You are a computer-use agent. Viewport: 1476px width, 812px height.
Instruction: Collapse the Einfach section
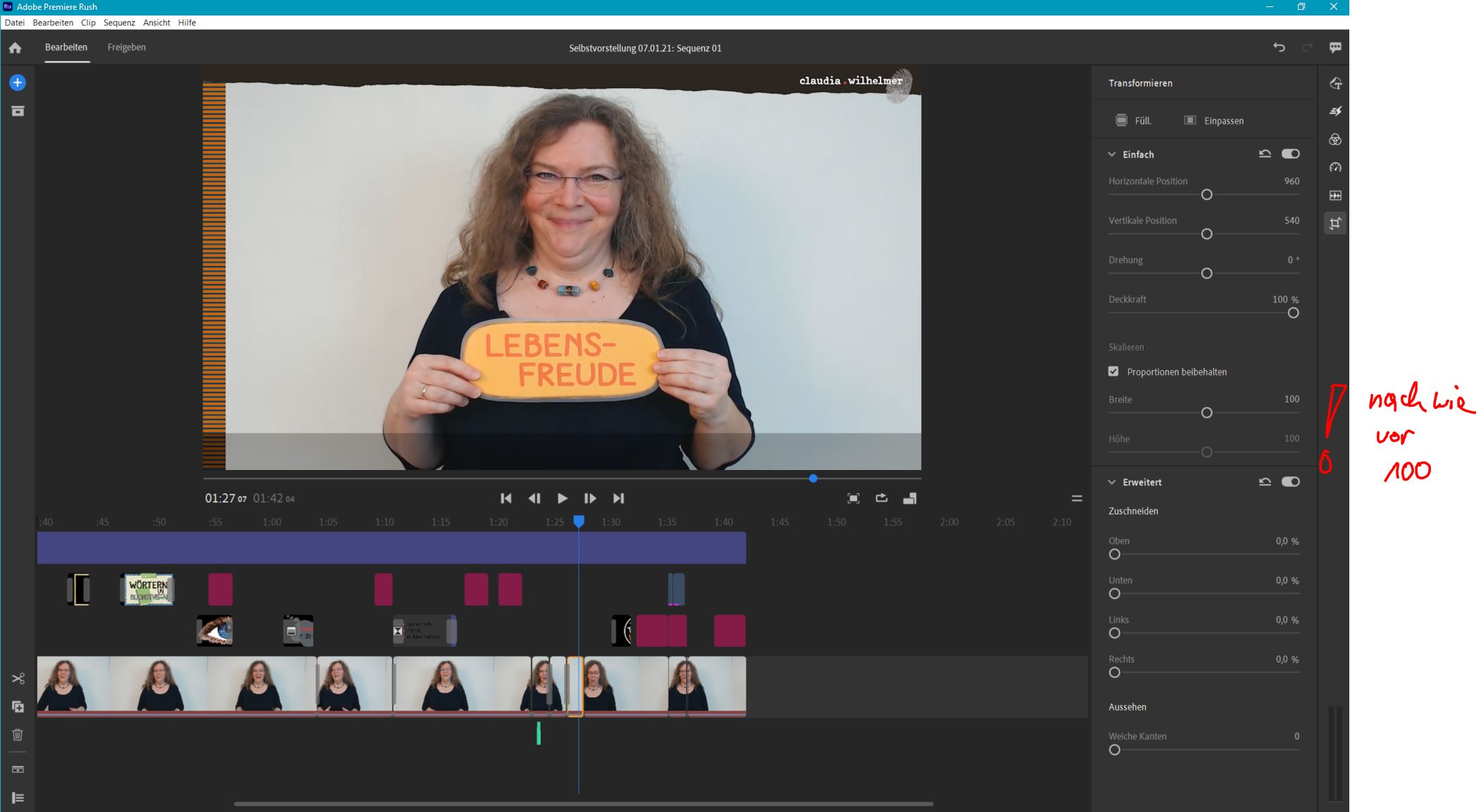pyautogui.click(x=1112, y=153)
